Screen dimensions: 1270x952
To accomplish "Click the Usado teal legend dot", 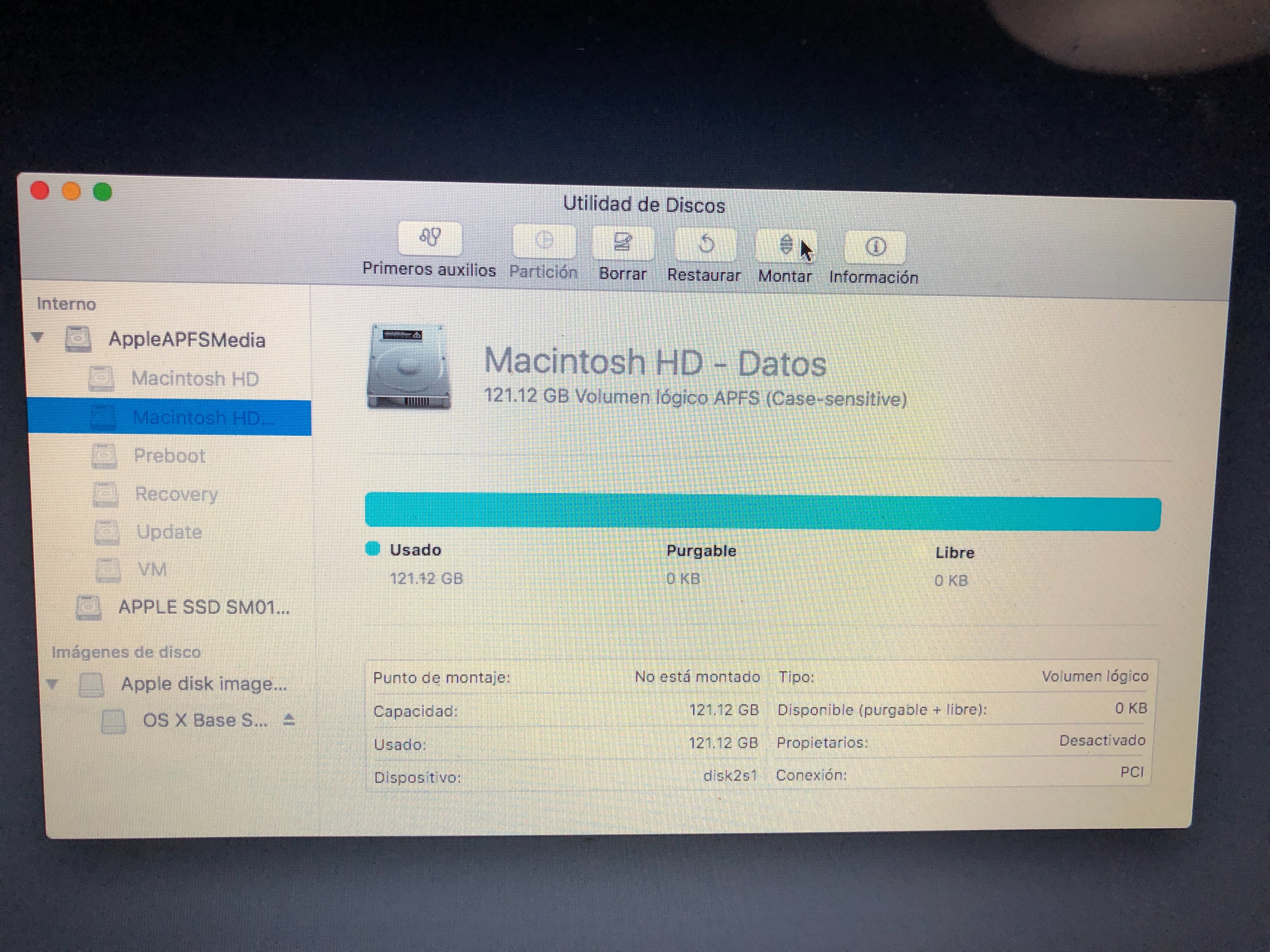I will (373, 549).
